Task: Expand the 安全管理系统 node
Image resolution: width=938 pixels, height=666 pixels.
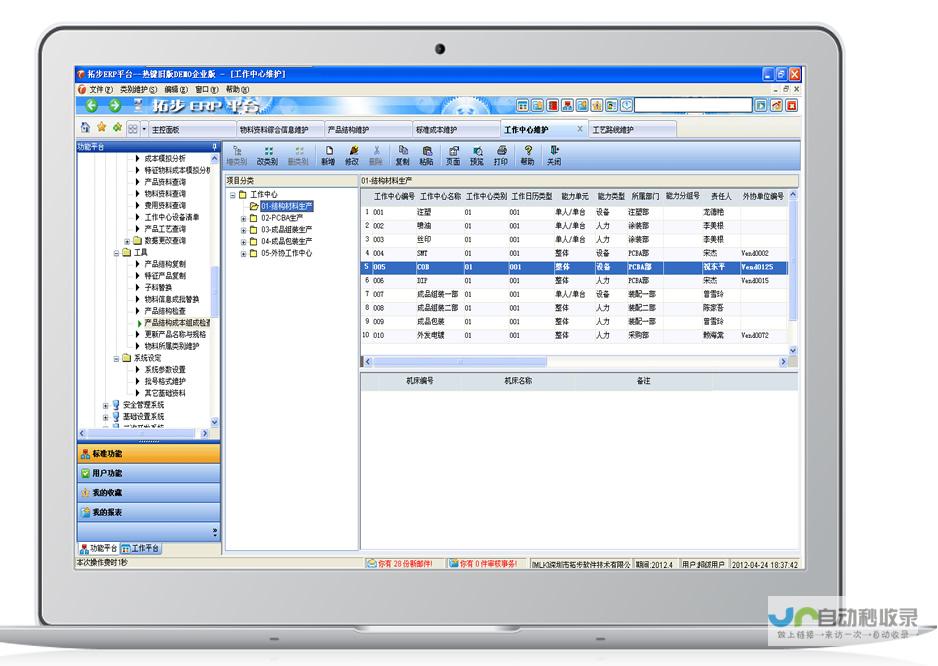Action: tap(105, 406)
